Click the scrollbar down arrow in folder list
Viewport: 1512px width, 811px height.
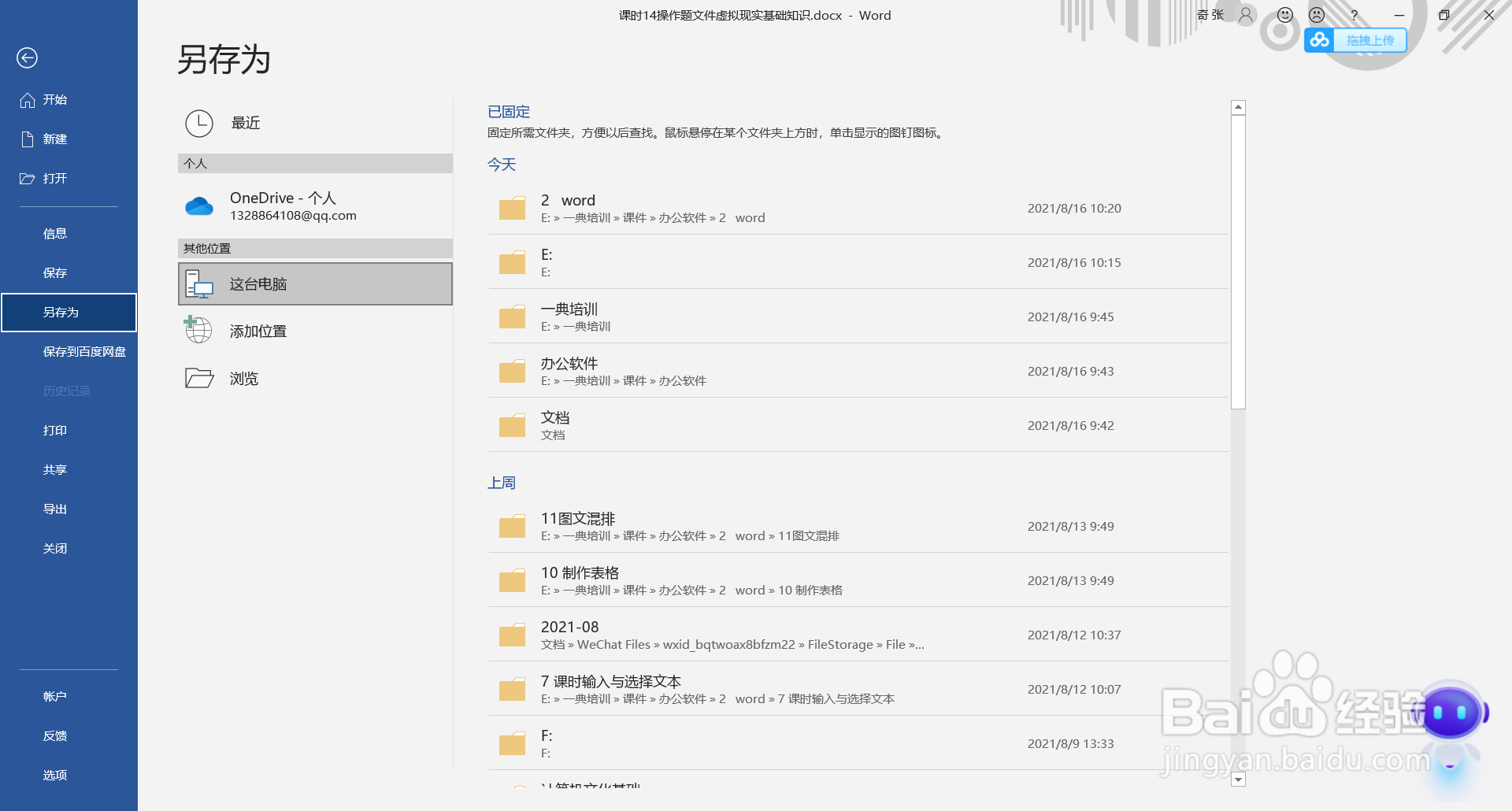tap(1238, 780)
